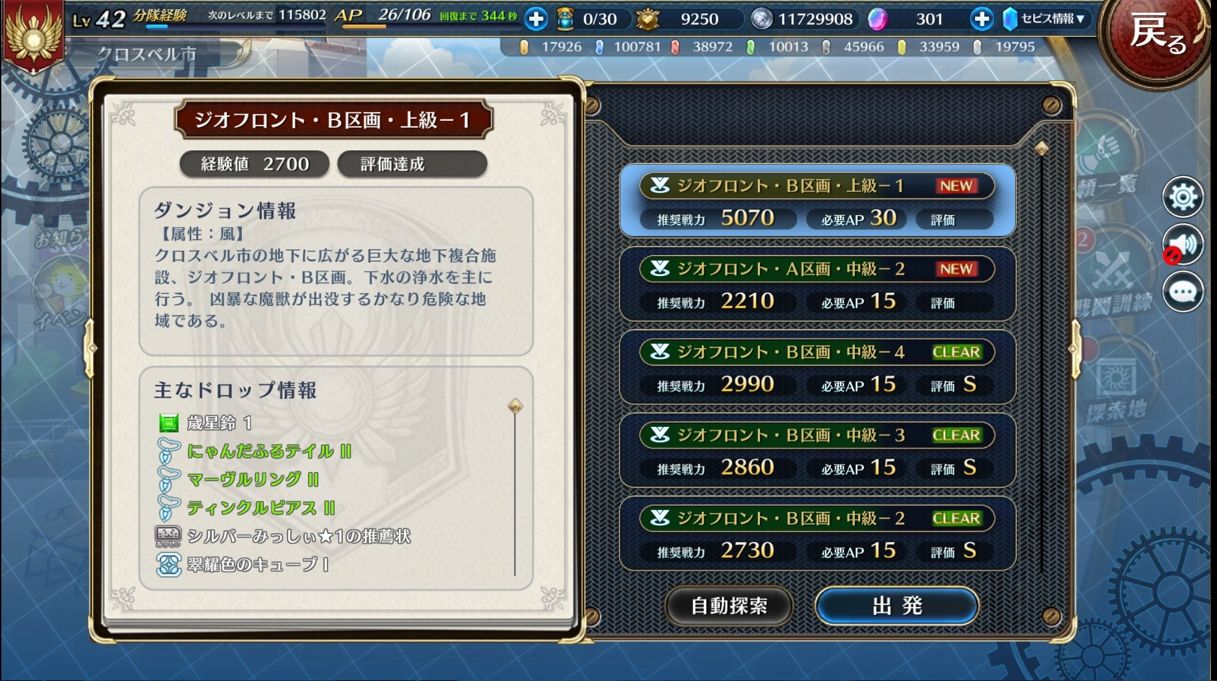Tap the plus icon next to gem count 301
The width and height of the screenshot is (1217, 681).
pos(982,18)
